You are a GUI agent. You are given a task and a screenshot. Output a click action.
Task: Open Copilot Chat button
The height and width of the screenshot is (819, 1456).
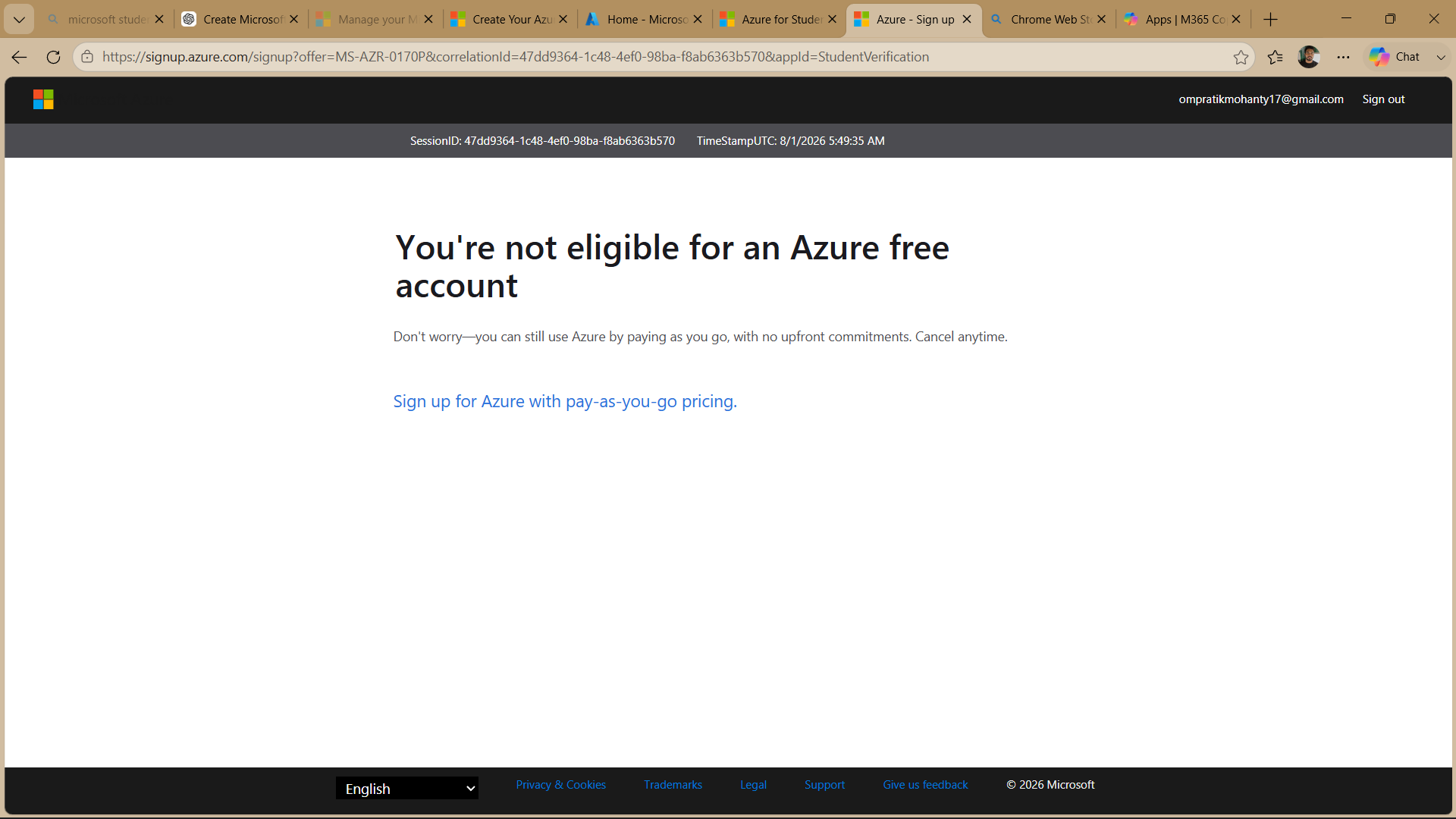1395,57
